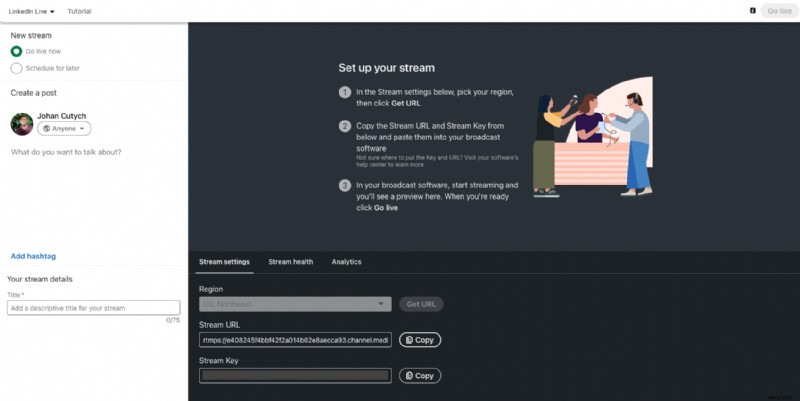Screen dimensions: 800x401
Task: Switch to the Stream settings tab
Action: 224,262
